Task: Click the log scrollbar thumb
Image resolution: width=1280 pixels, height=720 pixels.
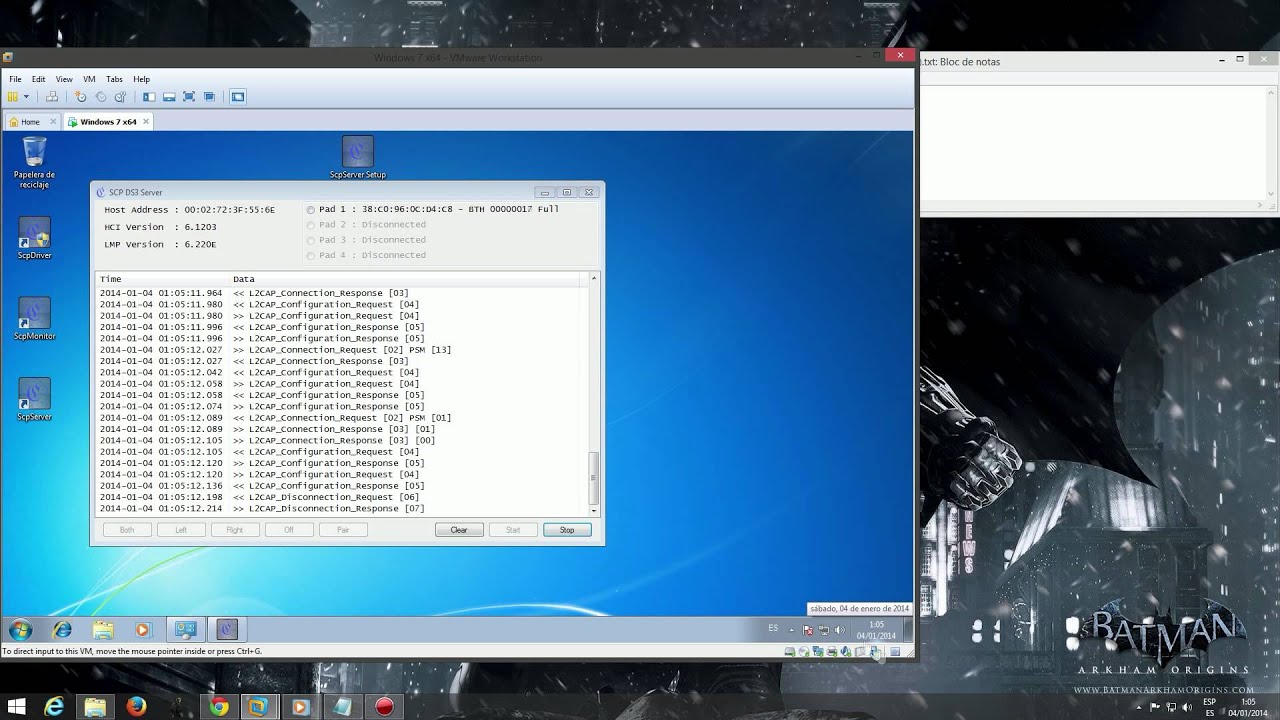Action: tap(594, 478)
